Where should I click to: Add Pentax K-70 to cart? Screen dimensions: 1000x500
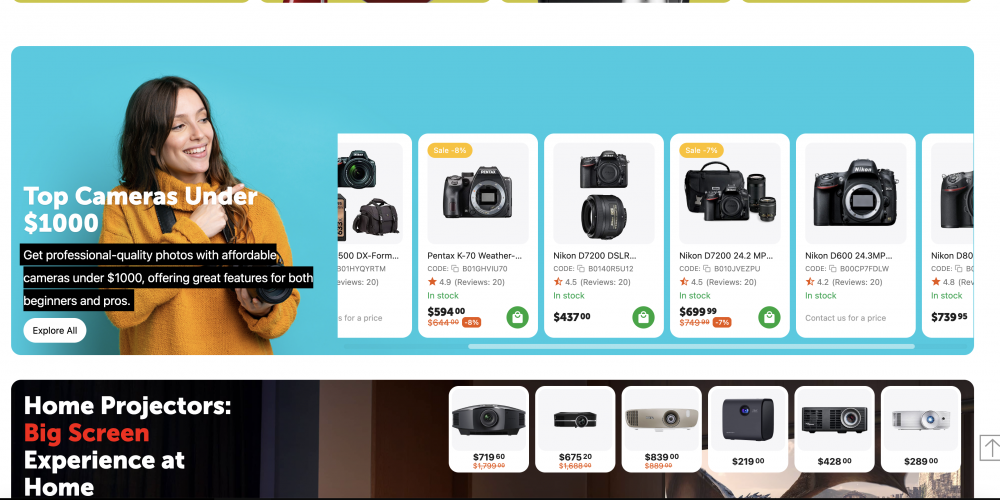(517, 317)
